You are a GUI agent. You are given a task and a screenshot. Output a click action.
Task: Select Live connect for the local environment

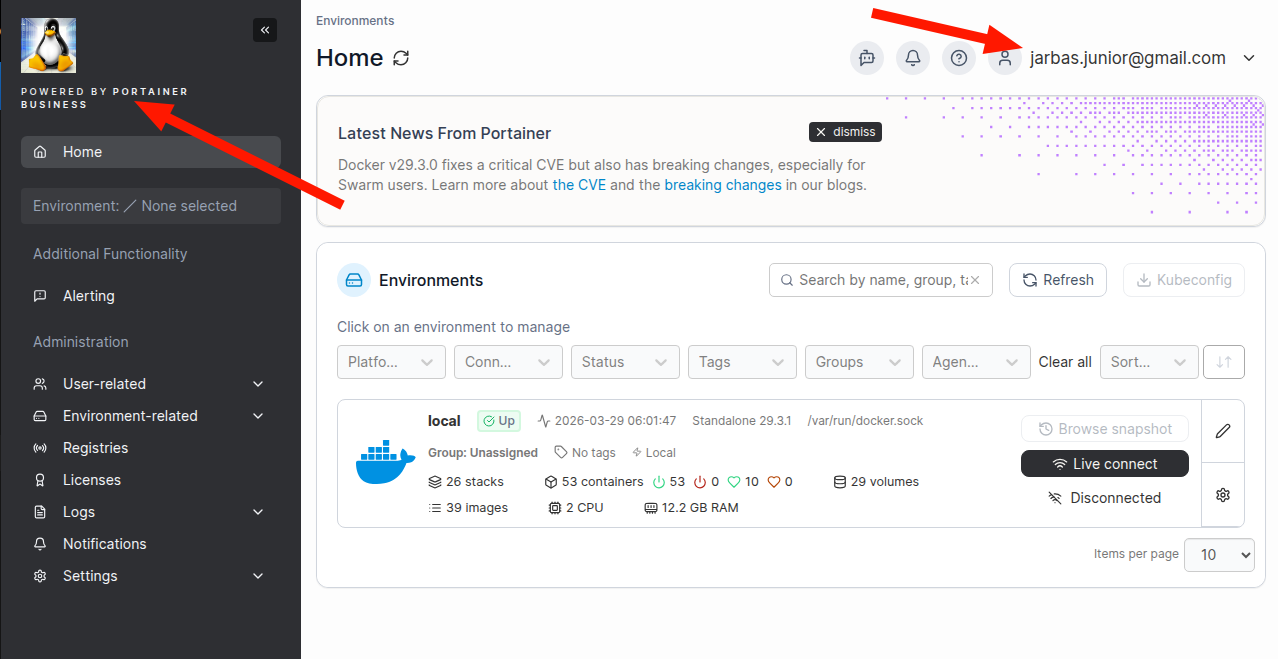click(1104, 463)
